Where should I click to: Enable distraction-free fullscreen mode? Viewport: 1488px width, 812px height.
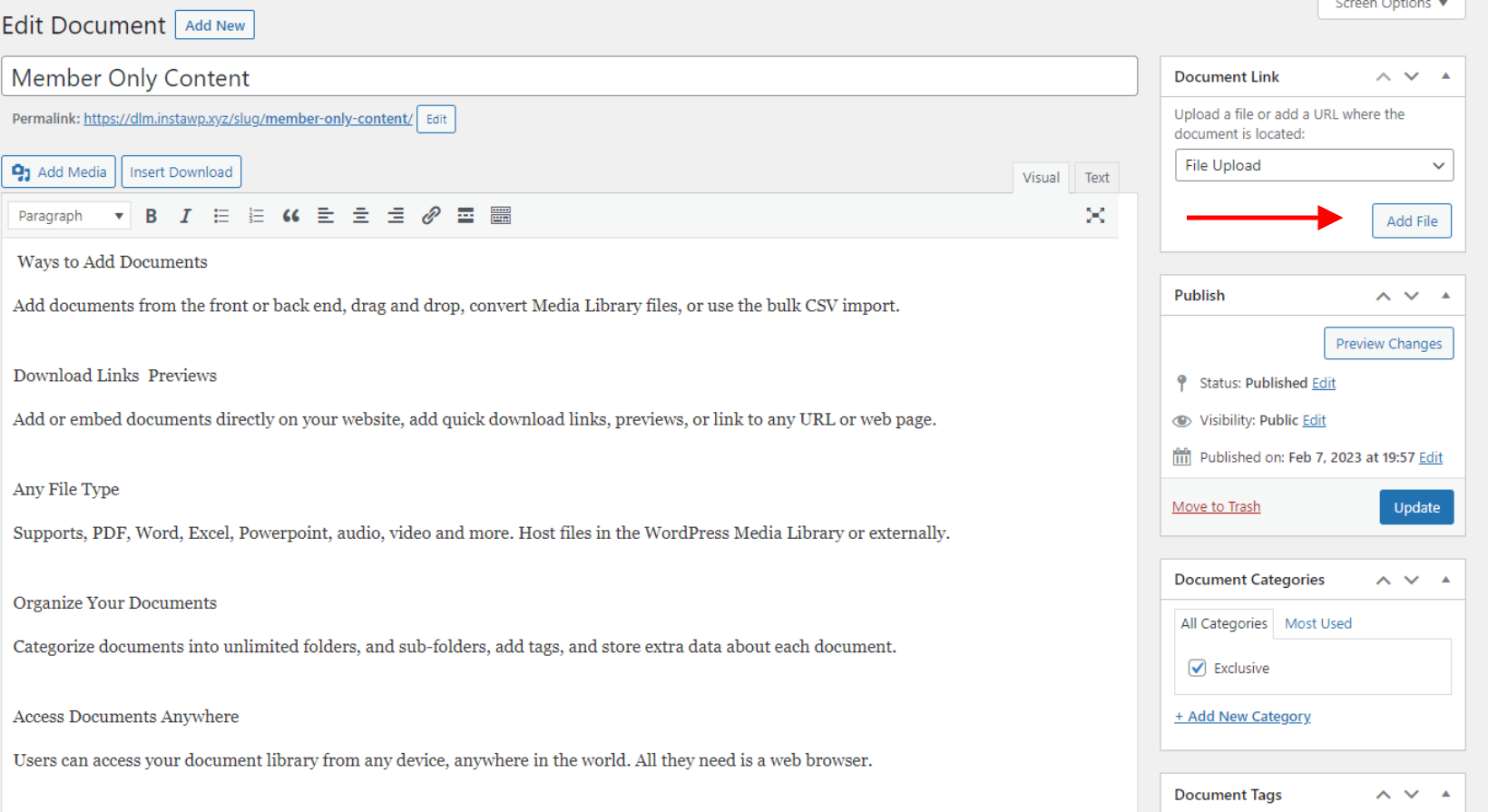pyautogui.click(x=1095, y=216)
